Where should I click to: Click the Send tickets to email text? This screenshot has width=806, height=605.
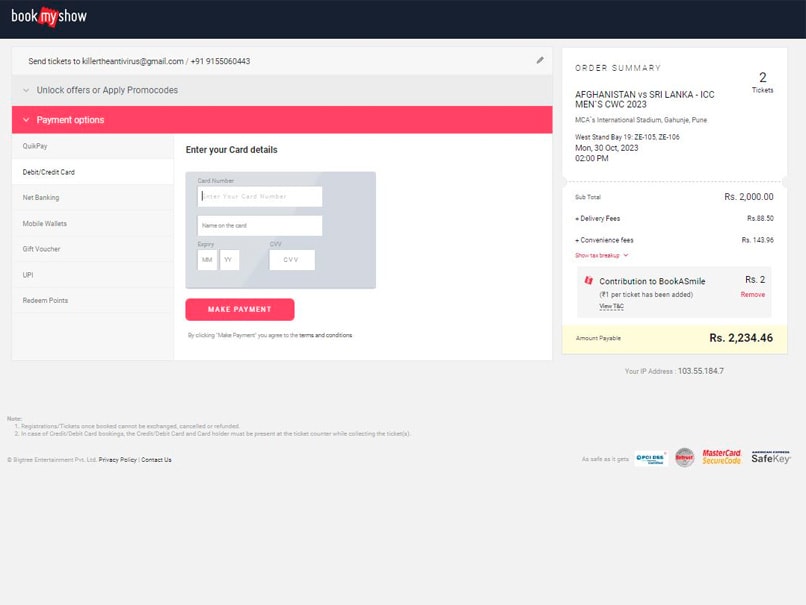[139, 61]
